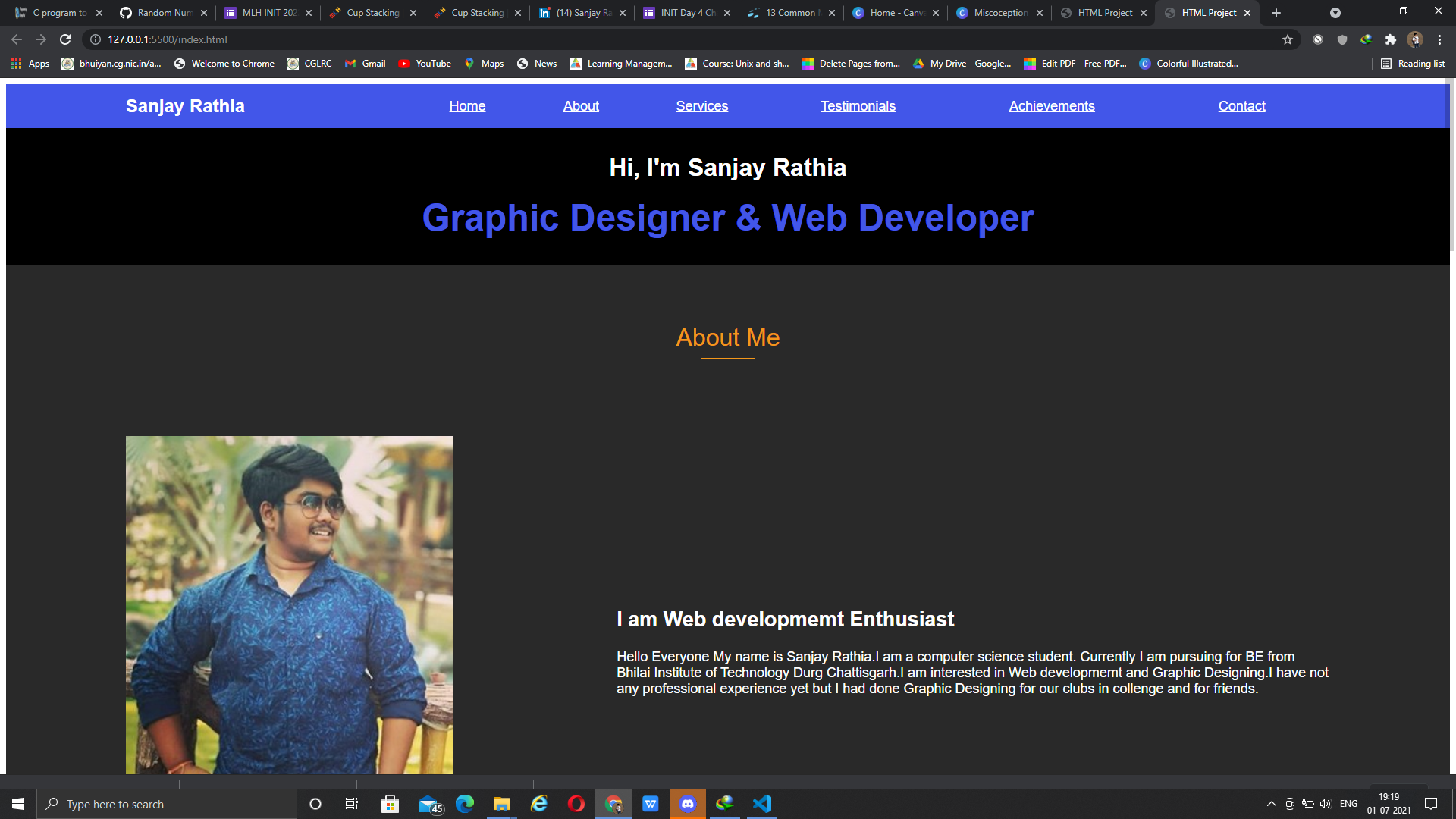The width and height of the screenshot is (1456, 819).
Task: Open the YouTube bookmark
Action: [x=425, y=64]
